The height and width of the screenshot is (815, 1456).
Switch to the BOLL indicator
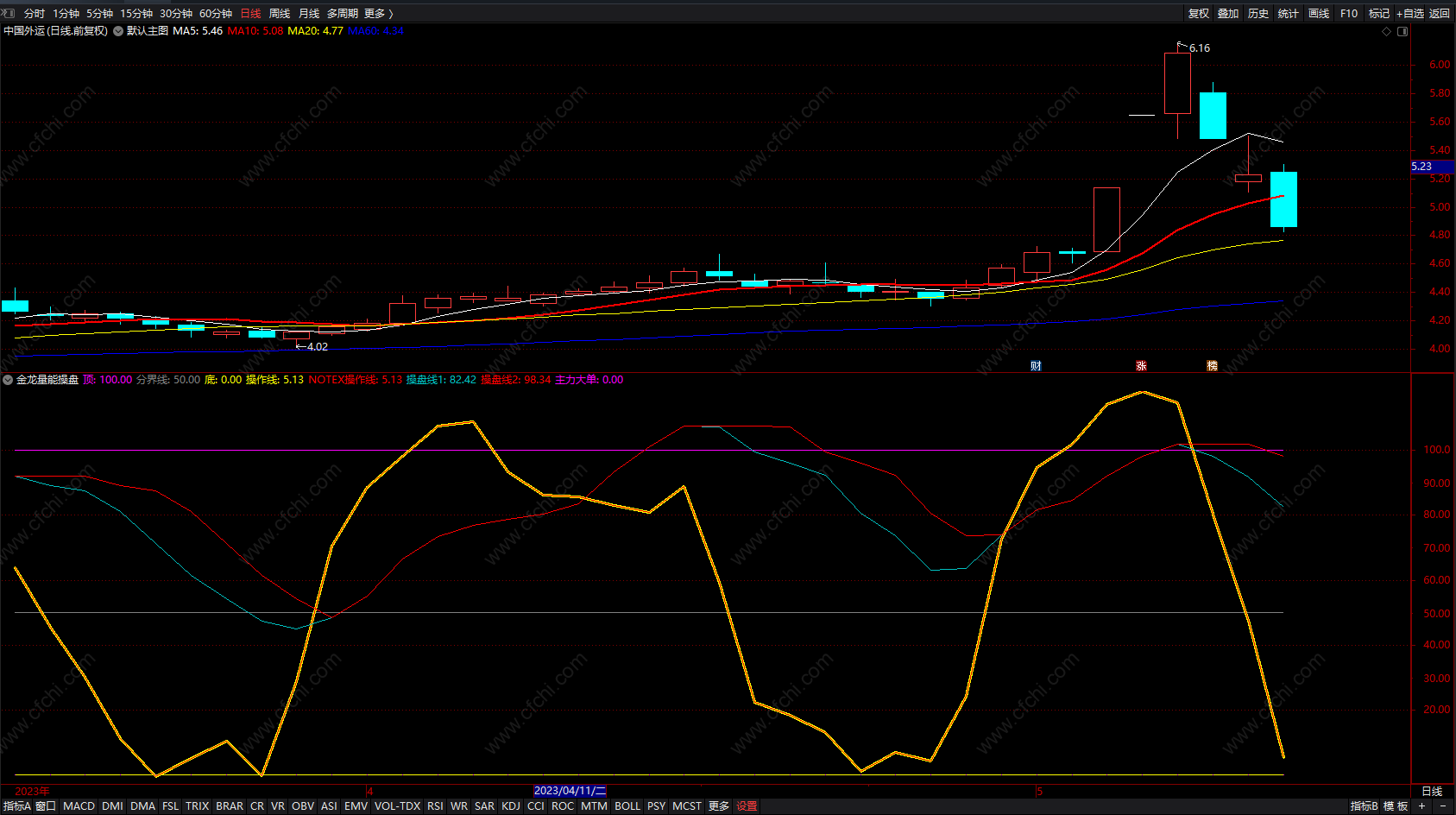coord(627,806)
